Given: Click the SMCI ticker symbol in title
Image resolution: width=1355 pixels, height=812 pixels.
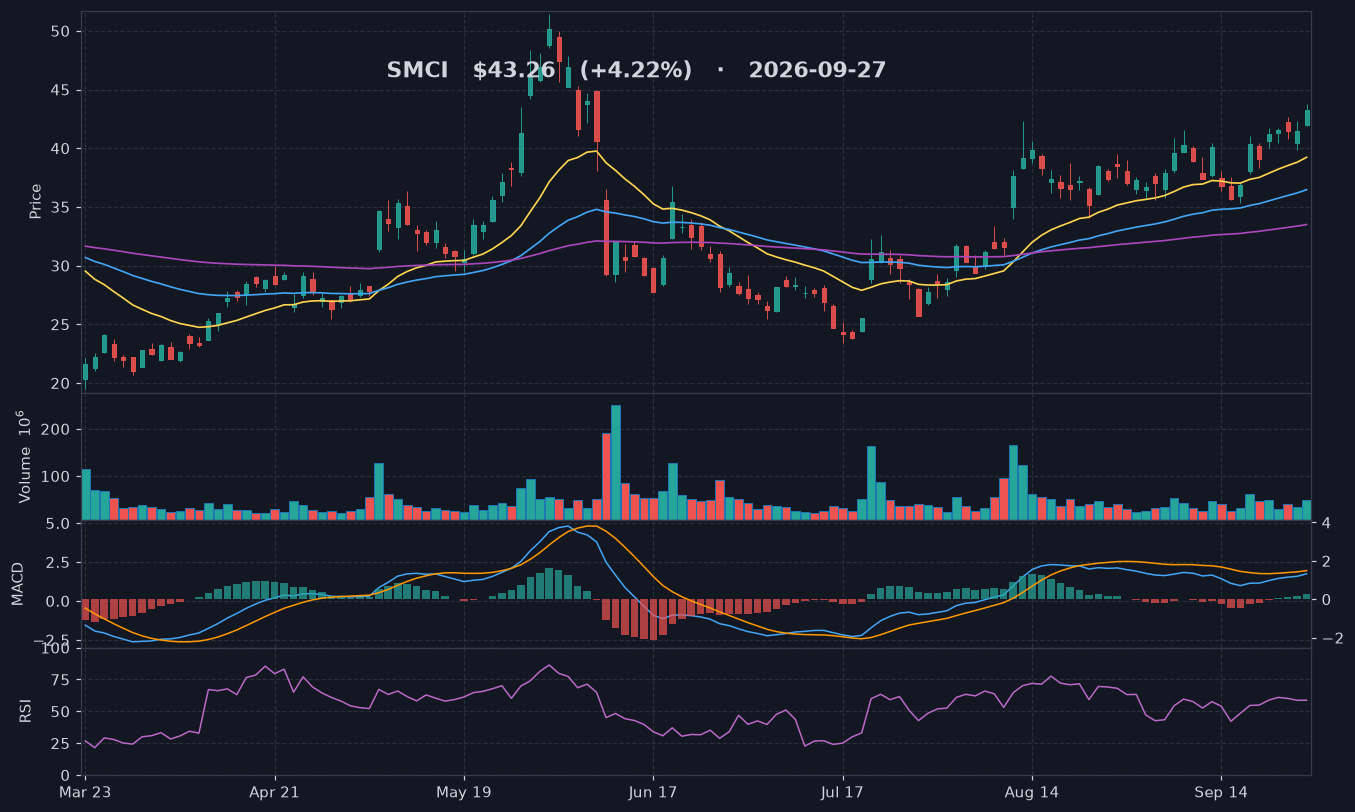Looking at the screenshot, I should pyautogui.click(x=417, y=71).
